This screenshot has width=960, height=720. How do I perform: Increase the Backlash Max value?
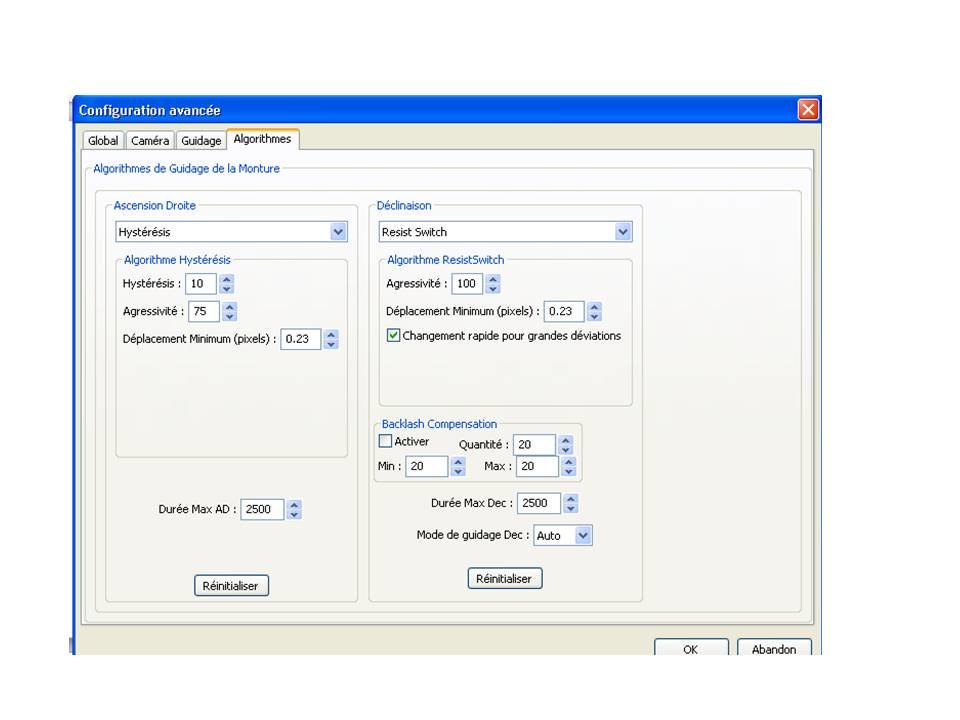point(569,461)
